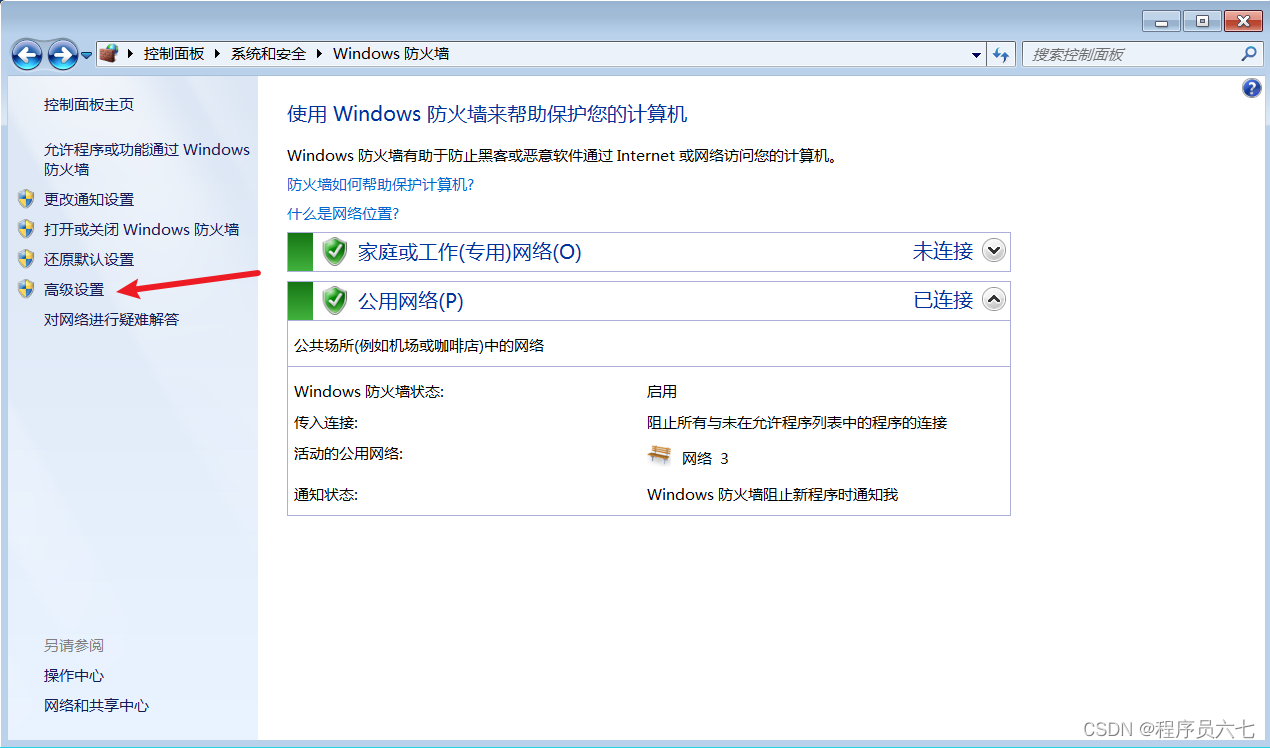
Task: Click the Windows 防火墙状态: label
Action: (369, 391)
